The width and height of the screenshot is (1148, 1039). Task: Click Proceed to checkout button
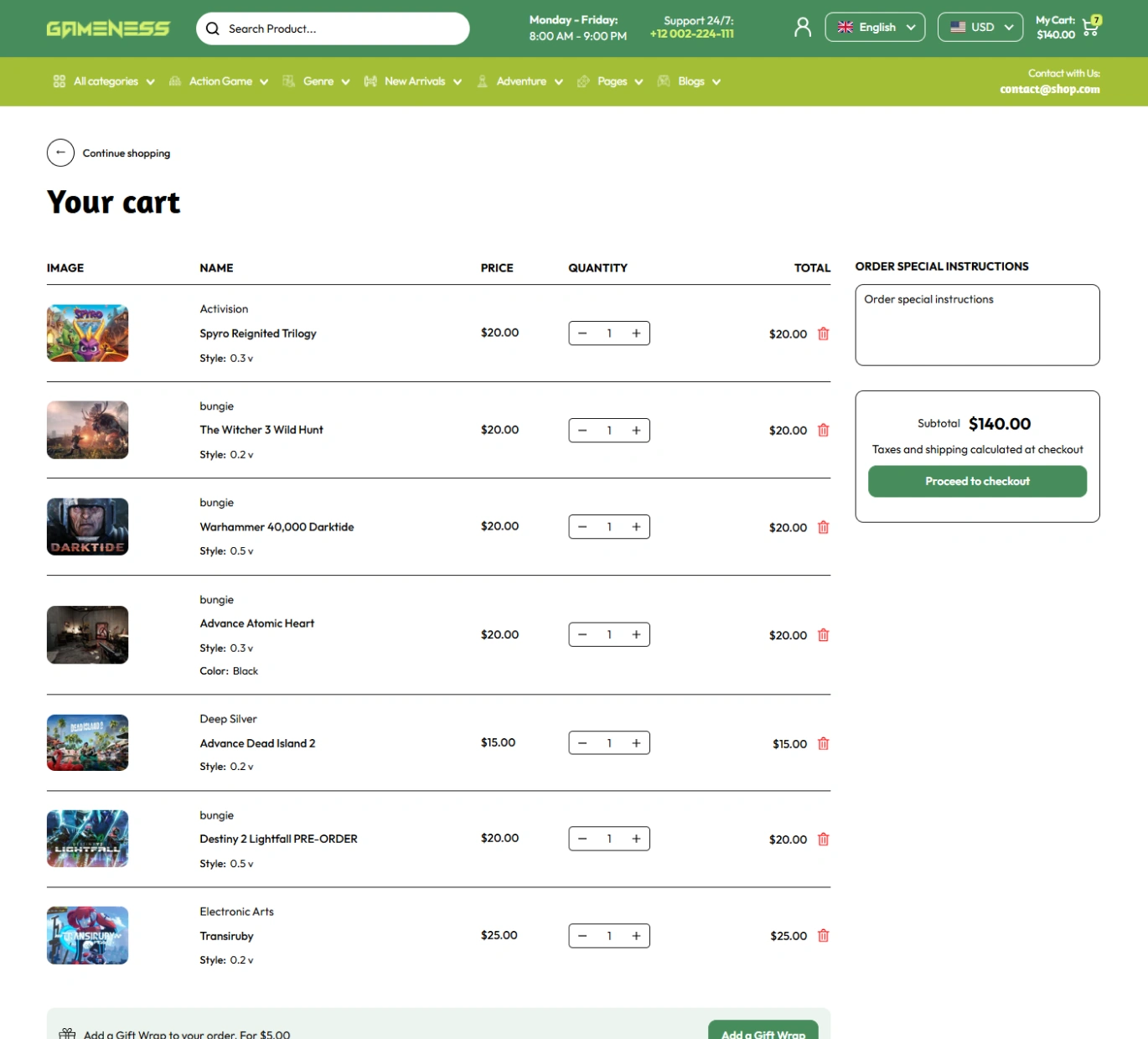point(977,481)
